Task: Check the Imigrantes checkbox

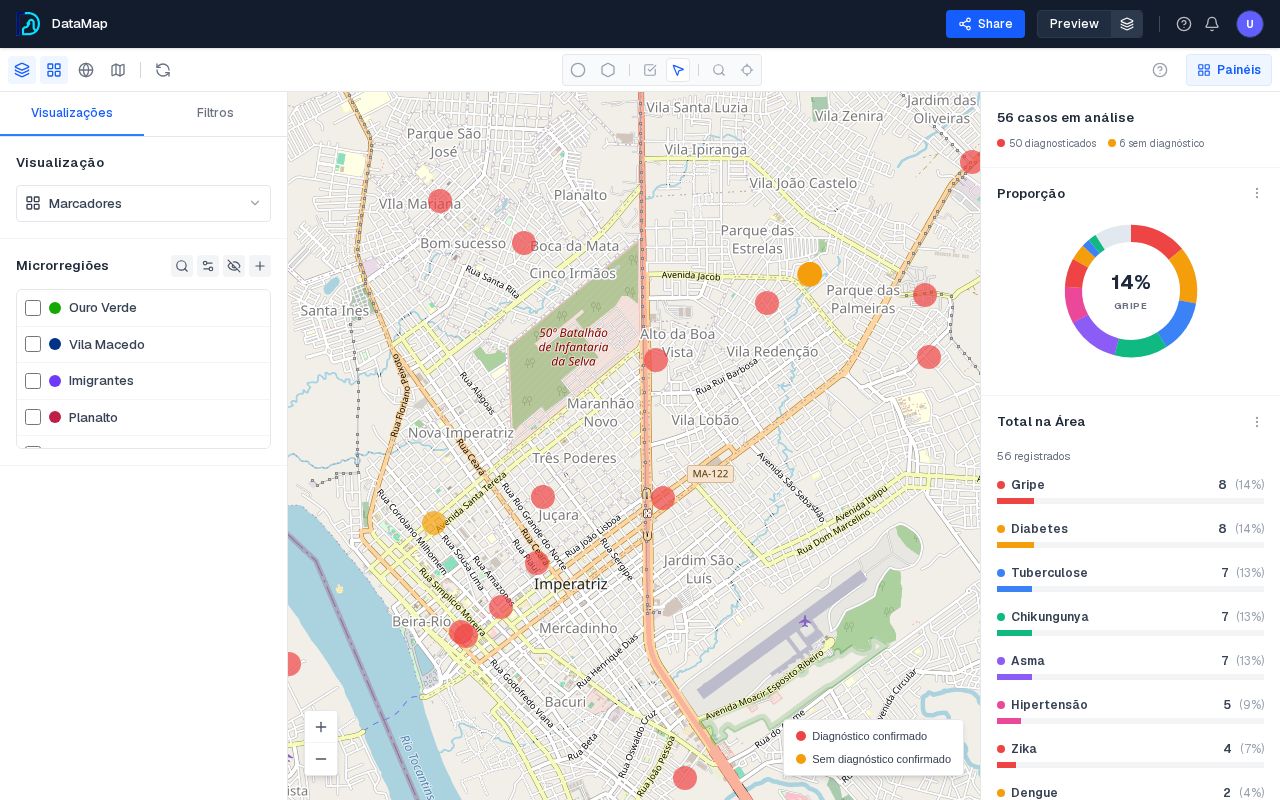Action: pos(33,381)
